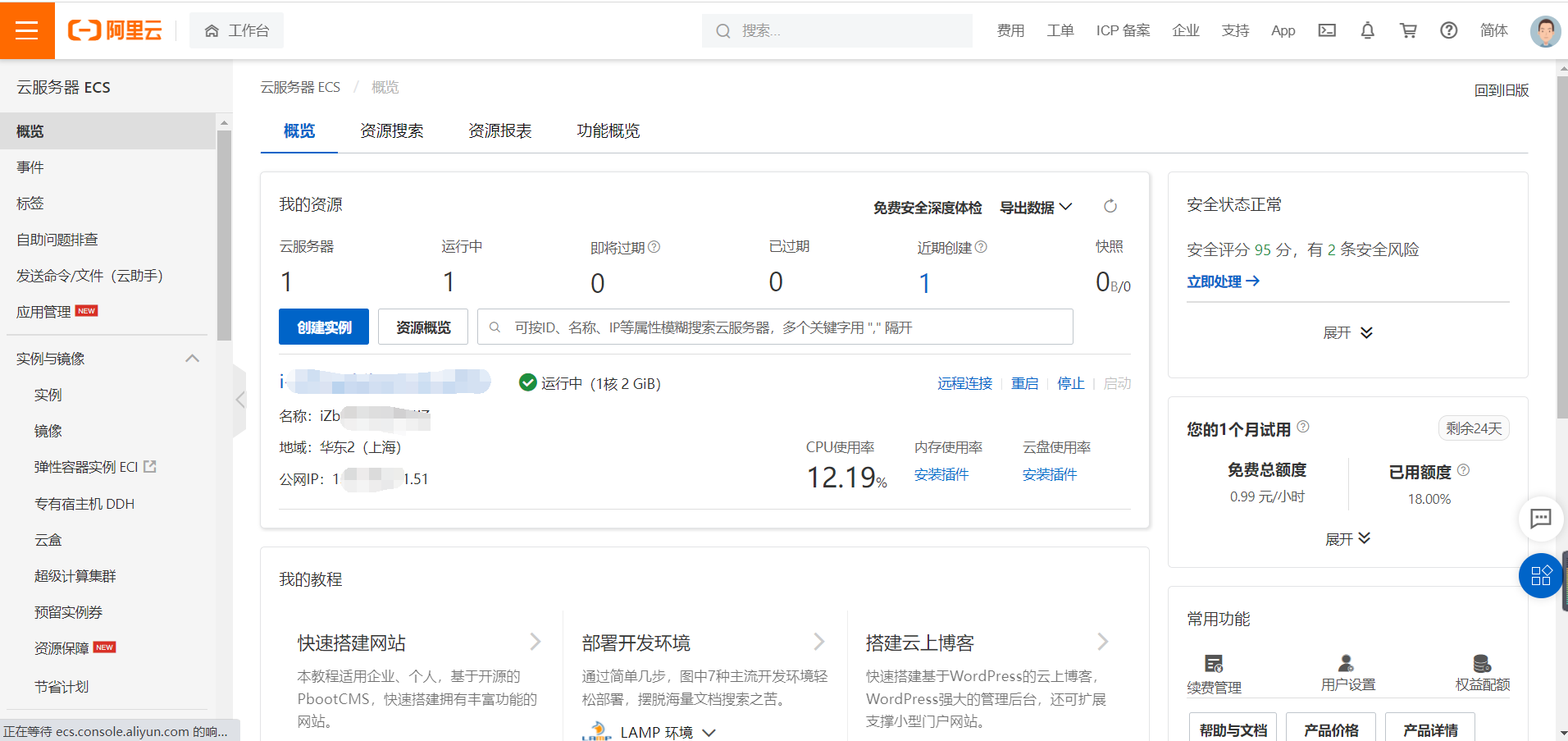1568x741 pixels.
Task: Click the 重启 instance link
Action: (1025, 383)
